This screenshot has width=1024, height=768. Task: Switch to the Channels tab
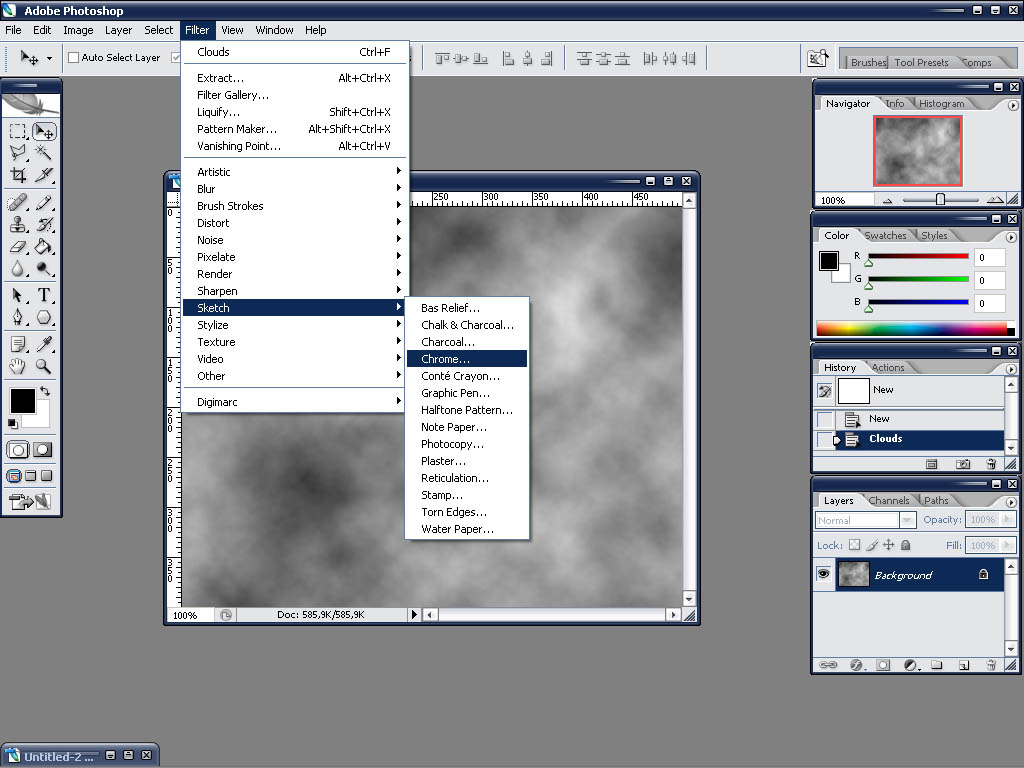[888, 500]
